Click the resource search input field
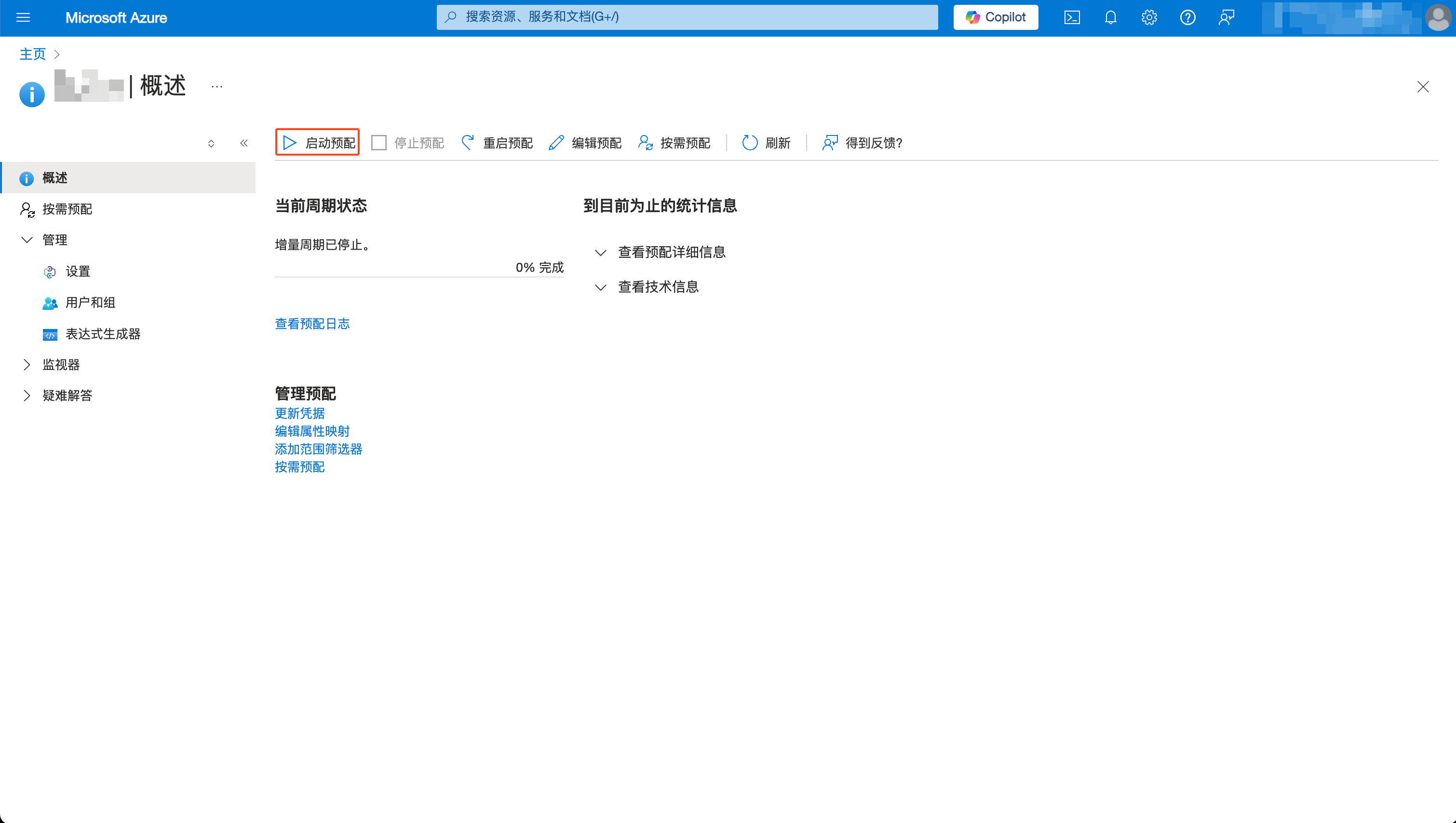 pos(687,17)
